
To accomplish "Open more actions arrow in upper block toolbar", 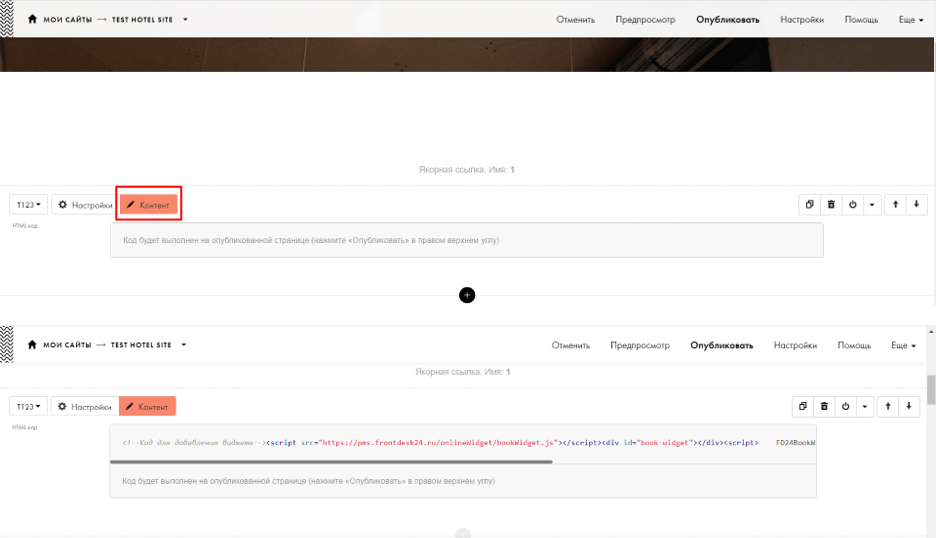I will [872, 204].
